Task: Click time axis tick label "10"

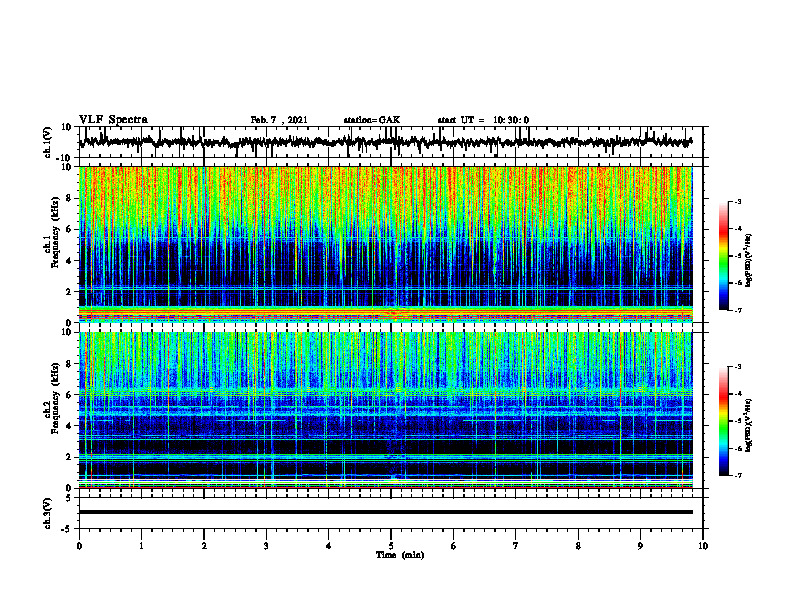Action: 703,546
